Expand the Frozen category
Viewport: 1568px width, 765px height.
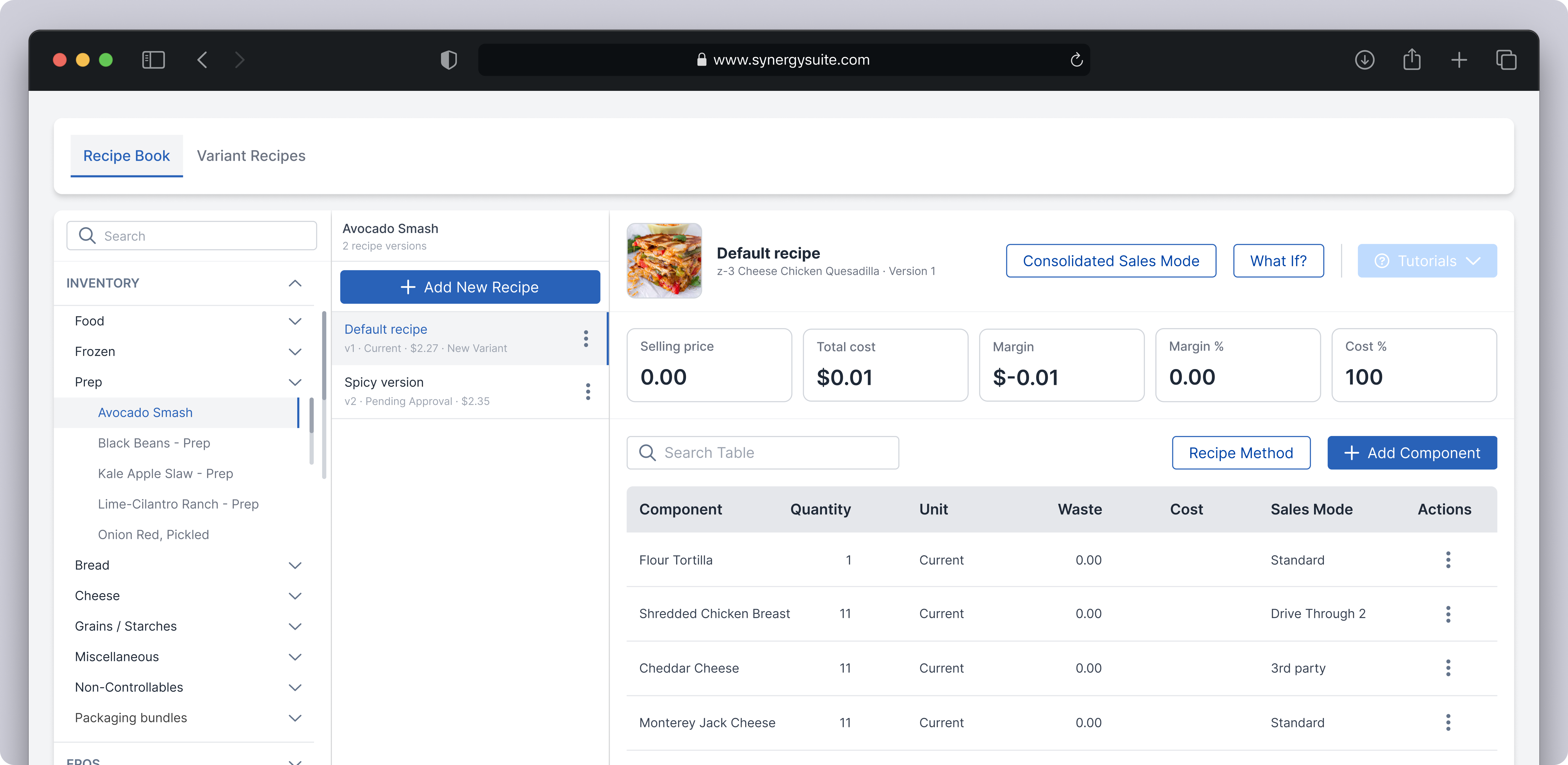[x=295, y=352]
